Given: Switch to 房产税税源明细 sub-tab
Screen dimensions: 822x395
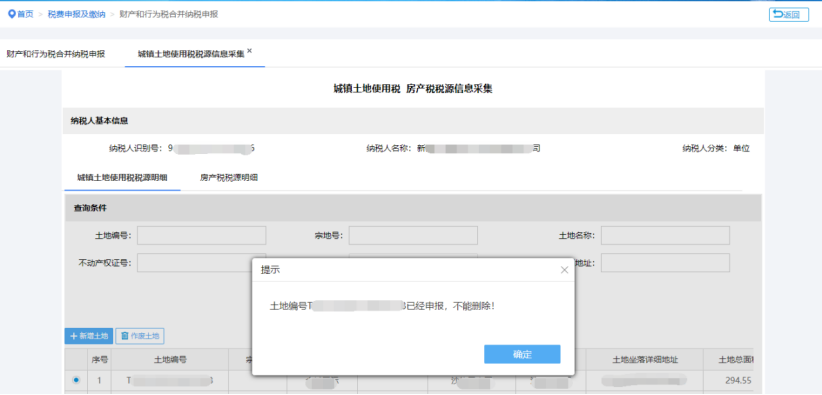Looking at the screenshot, I should (229, 177).
